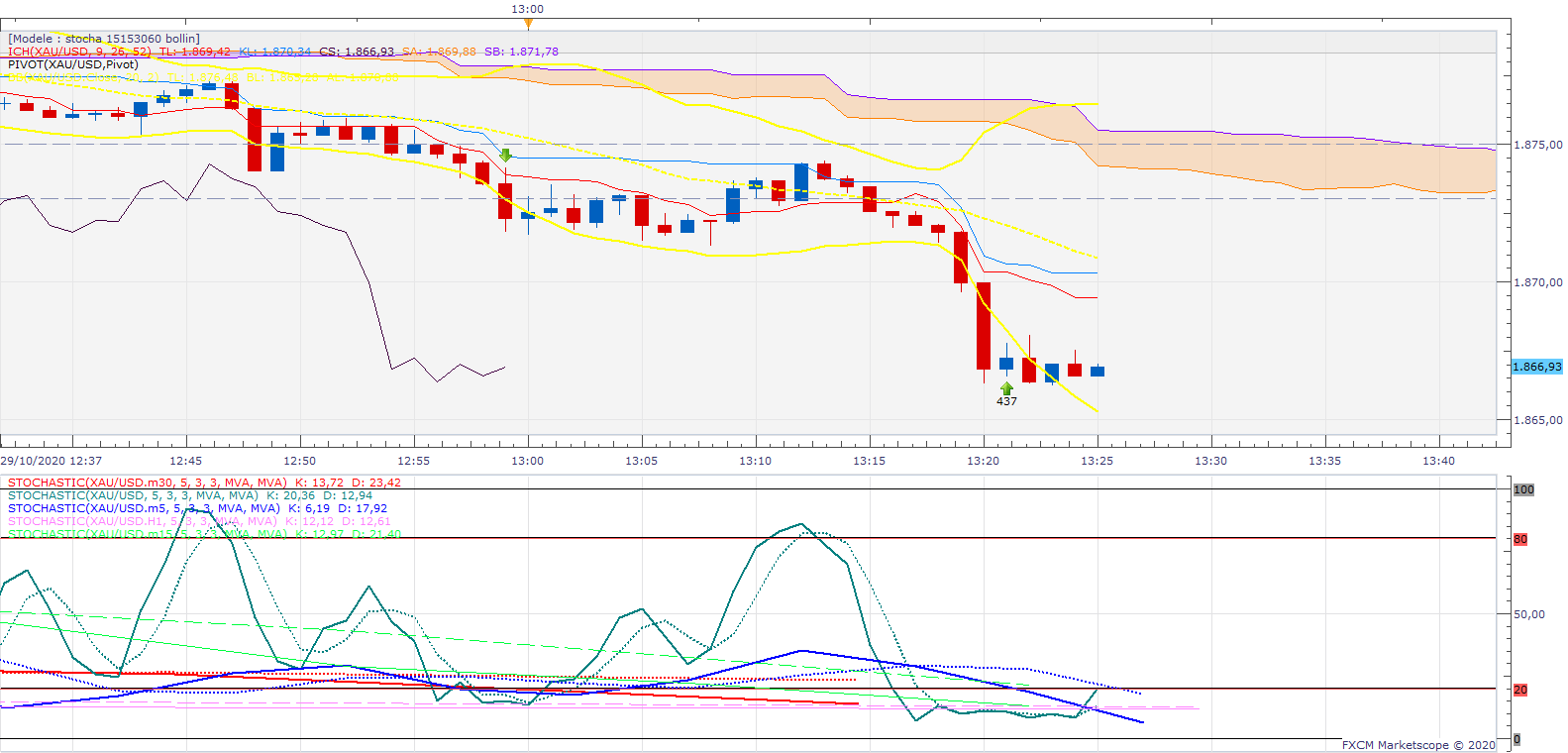The width and height of the screenshot is (1568, 753).
Task: Click the KL: 1.870,34 value
Action: click(x=274, y=52)
